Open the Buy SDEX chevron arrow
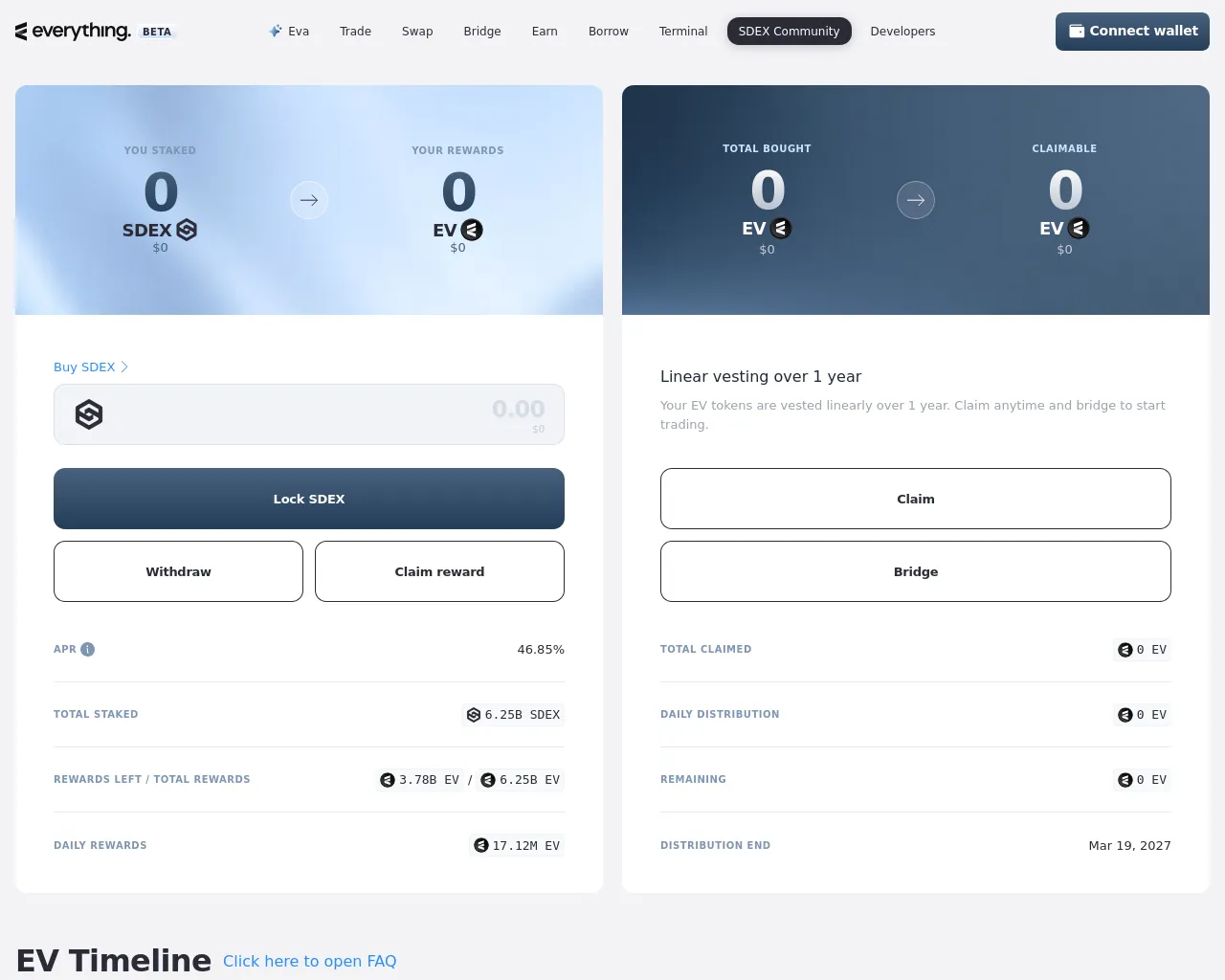The image size is (1225, 980). point(124,367)
